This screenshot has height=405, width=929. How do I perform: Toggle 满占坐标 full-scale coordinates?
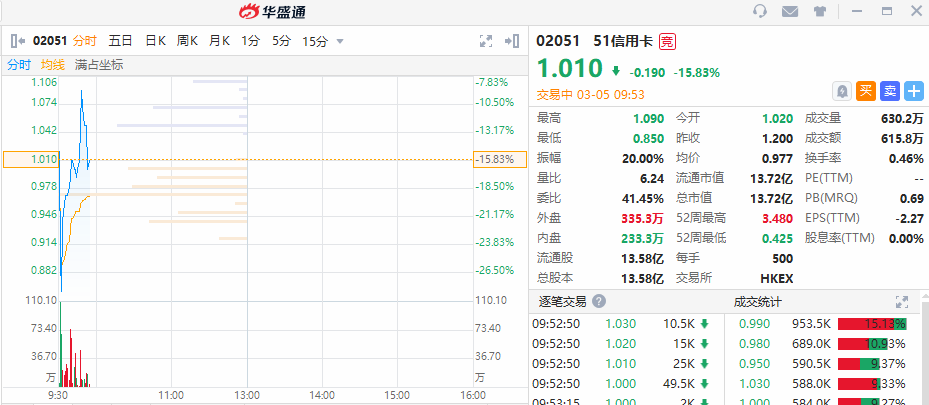point(99,65)
